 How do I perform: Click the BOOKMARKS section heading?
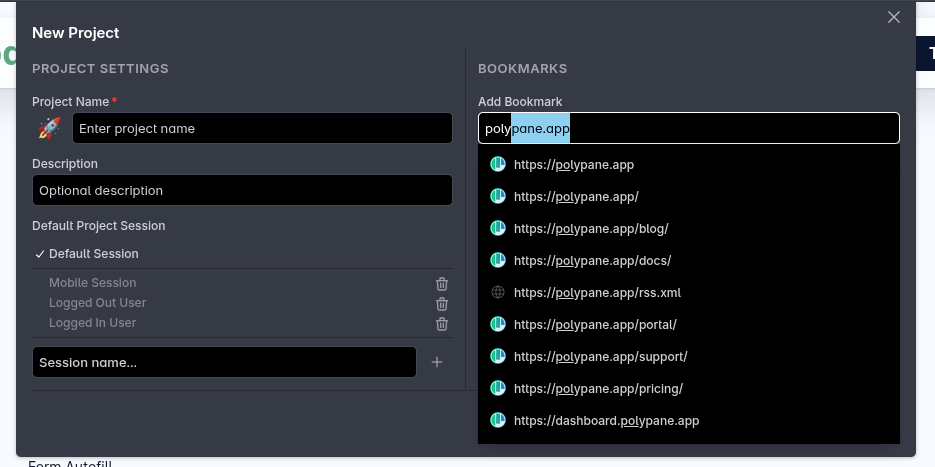[522, 69]
